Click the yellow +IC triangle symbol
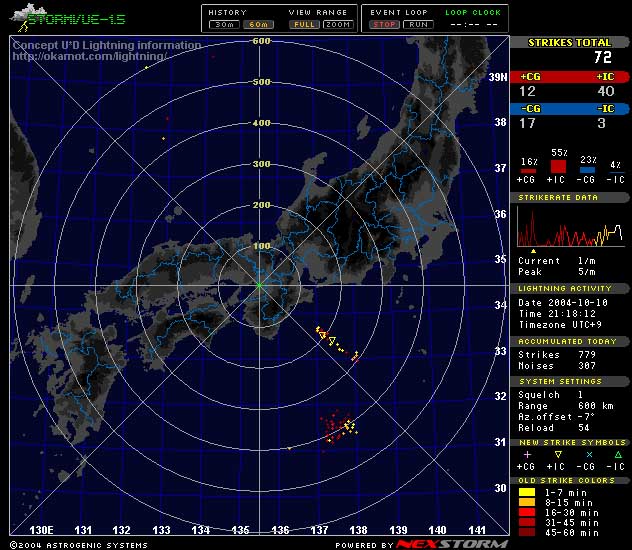The image size is (632, 550). tap(556, 454)
